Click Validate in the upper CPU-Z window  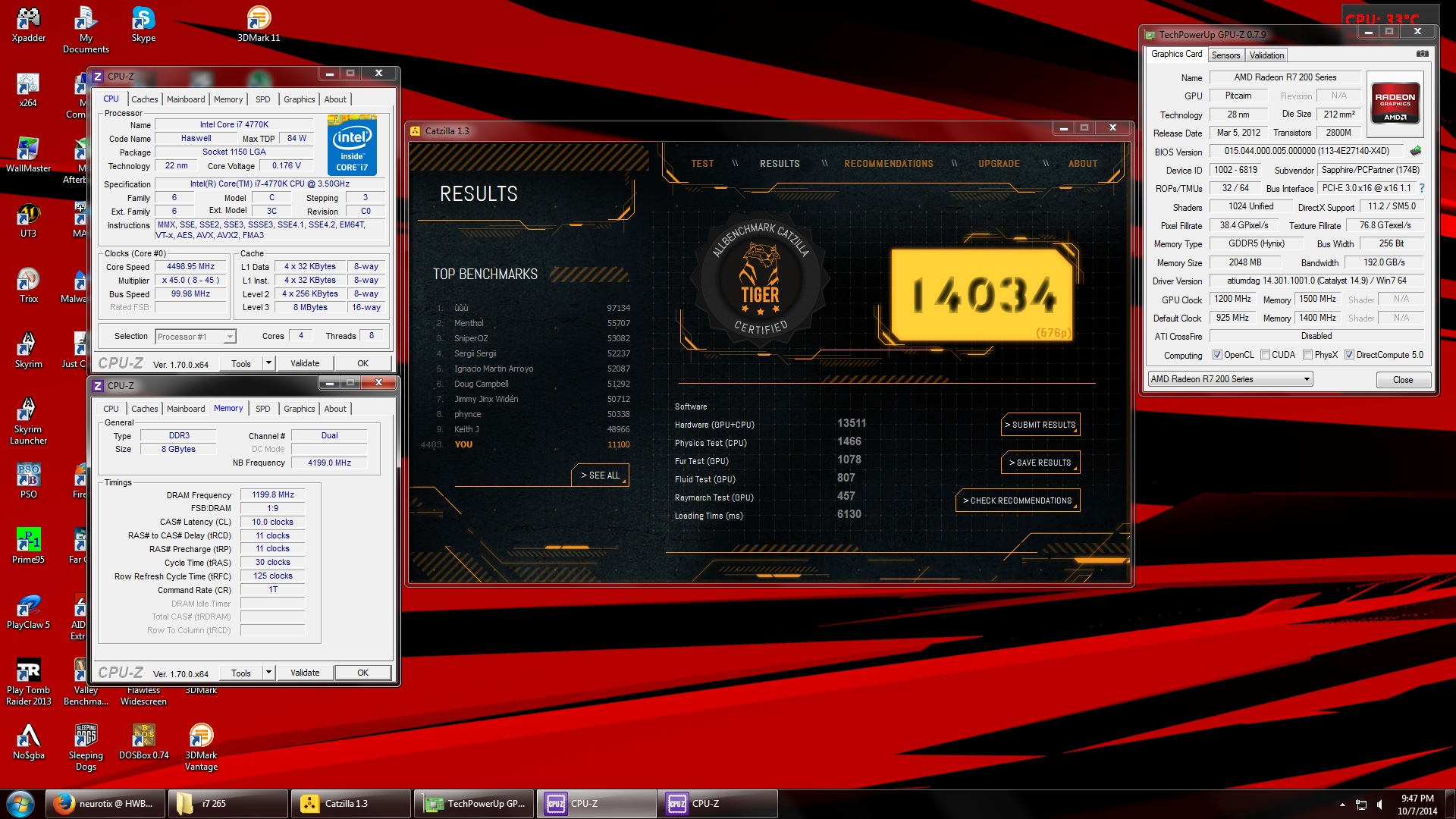point(305,363)
